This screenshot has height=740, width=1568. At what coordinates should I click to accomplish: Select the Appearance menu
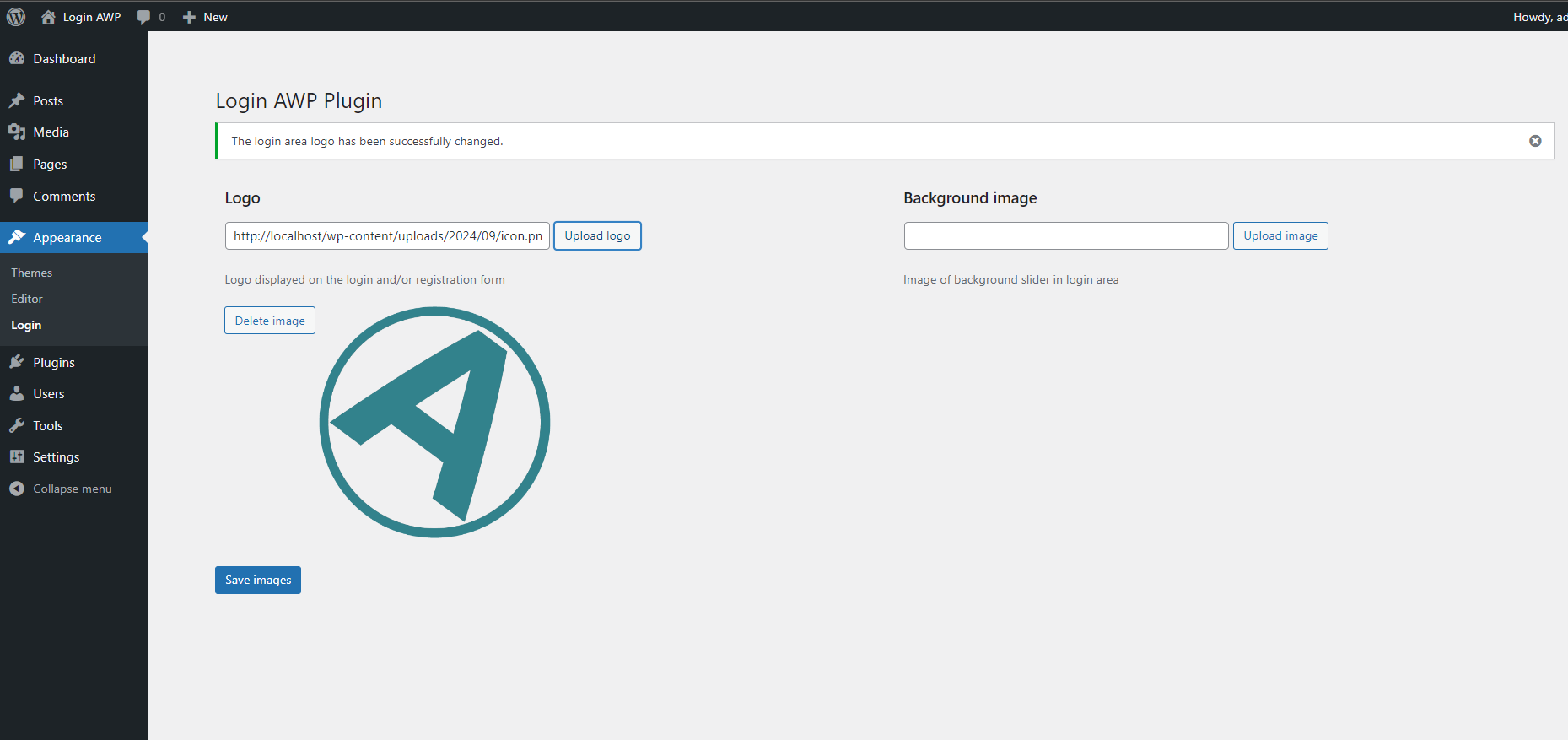point(74,237)
